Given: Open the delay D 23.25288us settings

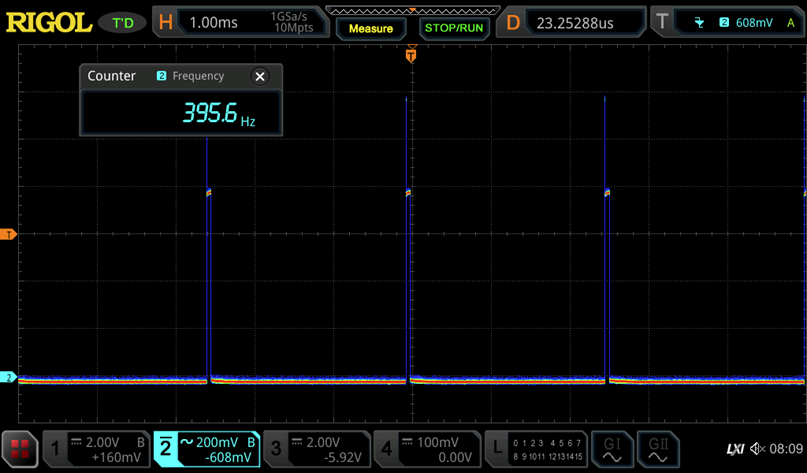Looking at the screenshot, I should point(572,22).
